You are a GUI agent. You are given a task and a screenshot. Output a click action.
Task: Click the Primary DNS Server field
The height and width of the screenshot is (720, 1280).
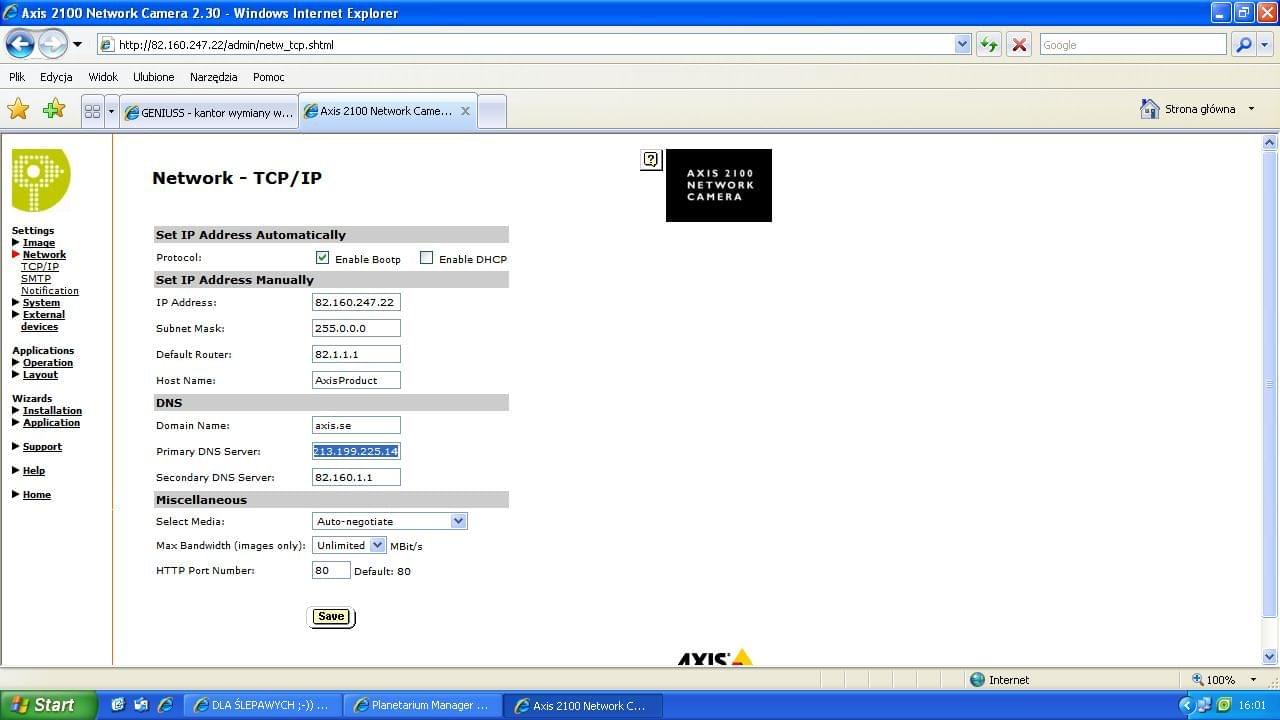coord(356,451)
